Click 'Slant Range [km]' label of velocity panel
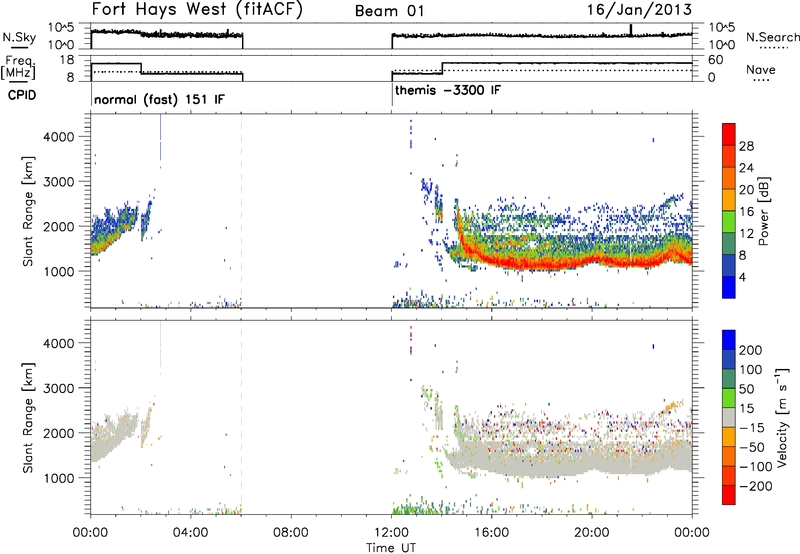The width and height of the screenshot is (800, 554). click(x=28, y=417)
